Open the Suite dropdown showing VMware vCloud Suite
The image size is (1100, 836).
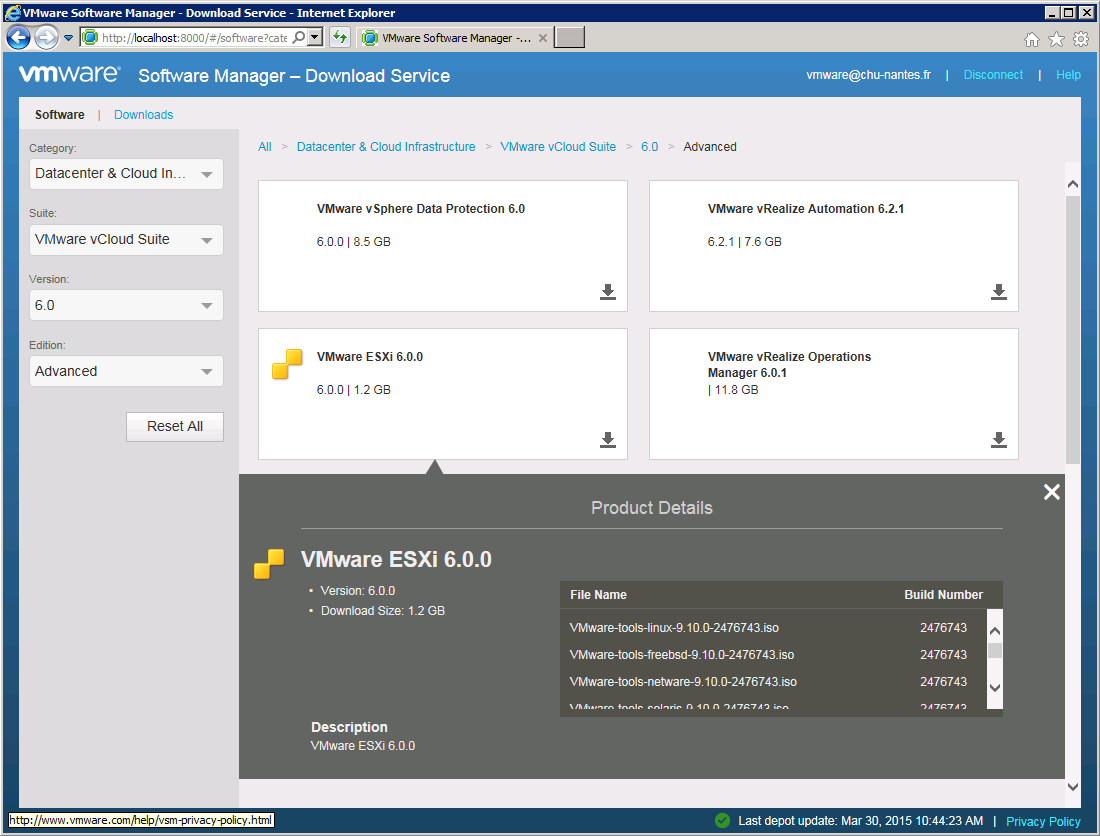coord(126,240)
